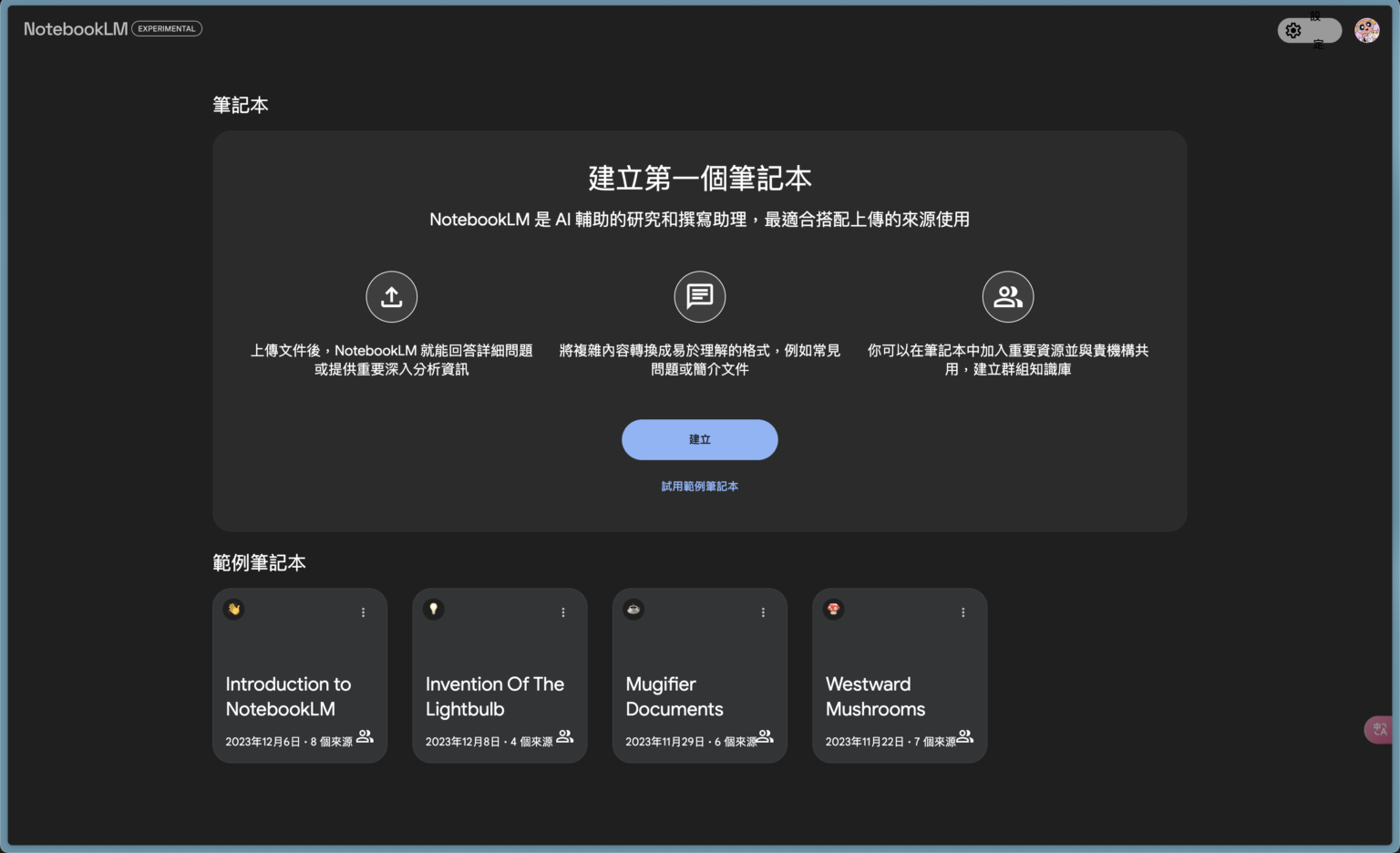Image resolution: width=1400 pixels, height=853 pixels.
Task: Click the upload document icon
Action: point(391,296)
